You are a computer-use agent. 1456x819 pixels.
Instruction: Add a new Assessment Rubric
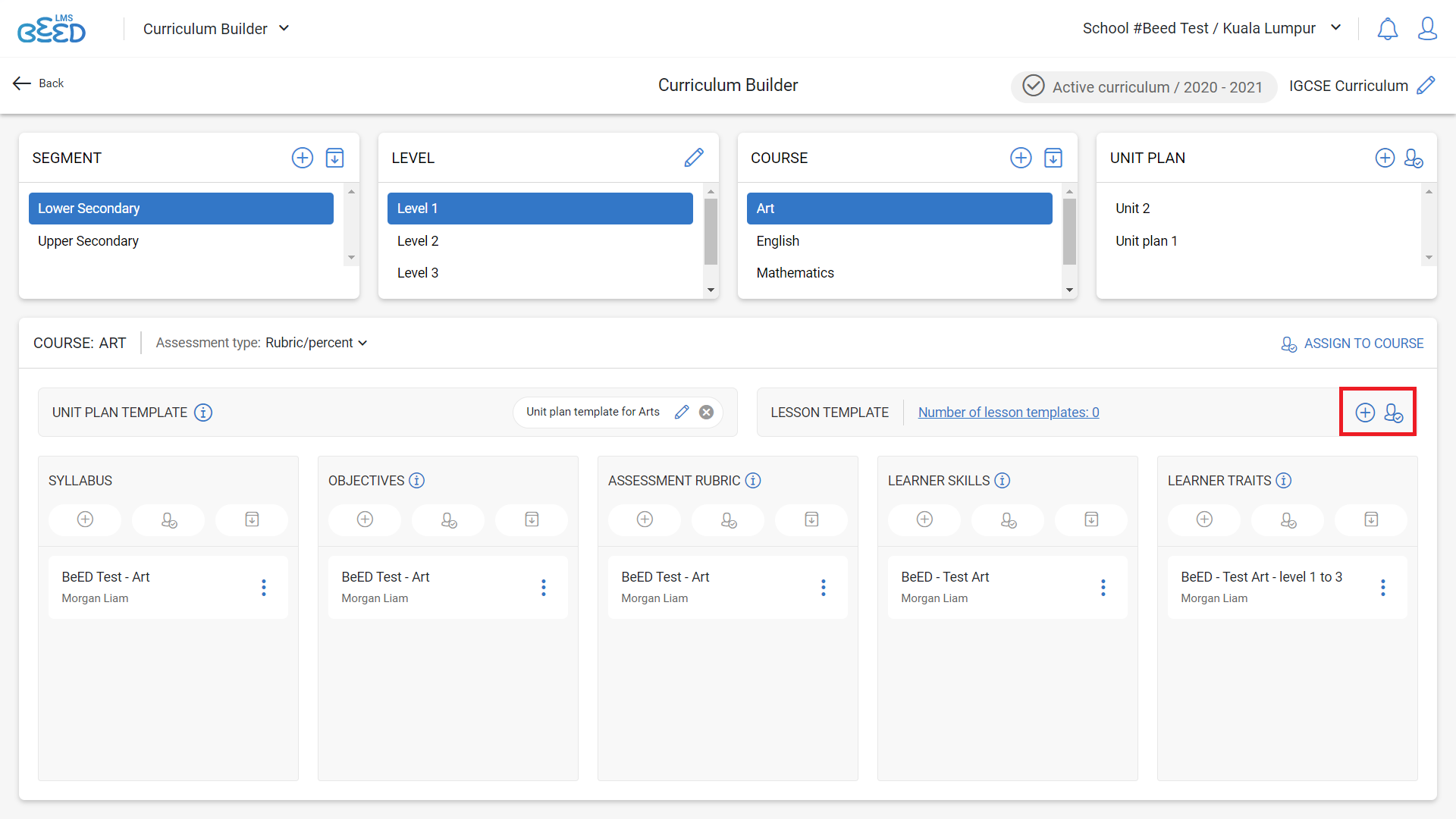(645, 519)
